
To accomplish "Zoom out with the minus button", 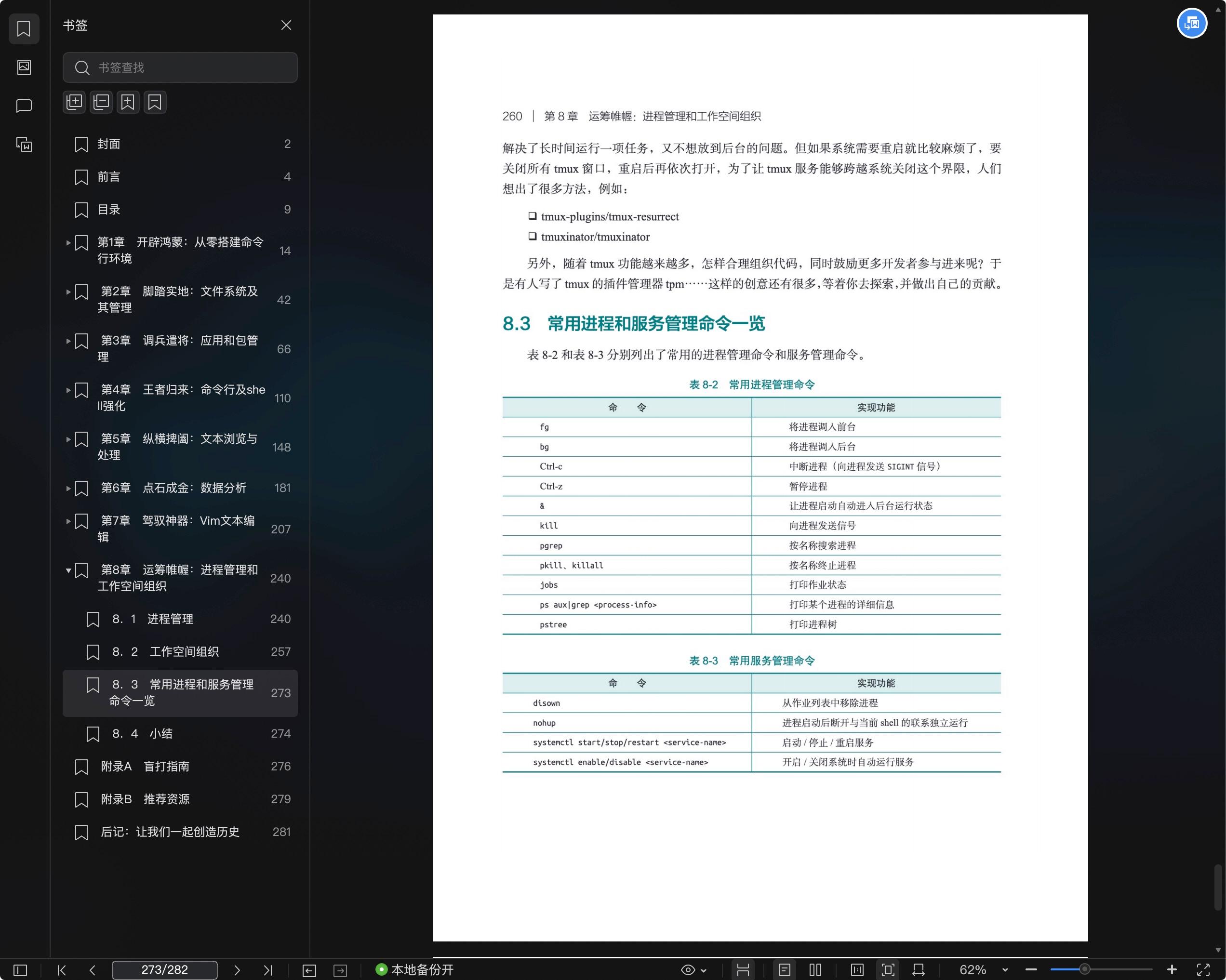I will 1031,970.
